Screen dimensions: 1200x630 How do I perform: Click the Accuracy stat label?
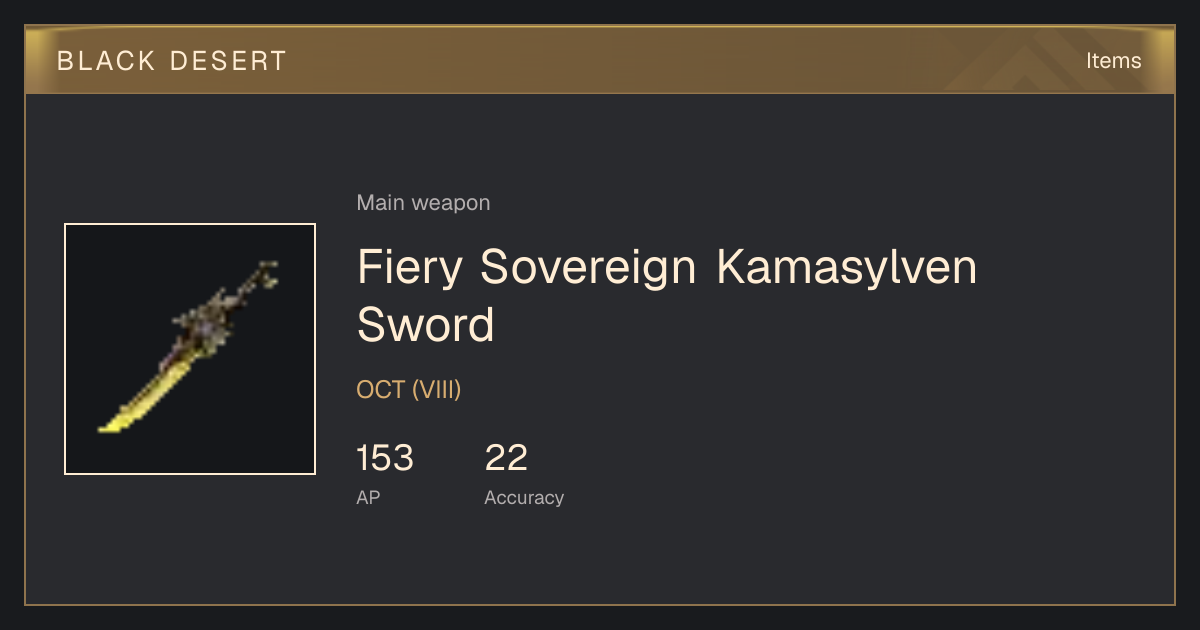point(524,497)
